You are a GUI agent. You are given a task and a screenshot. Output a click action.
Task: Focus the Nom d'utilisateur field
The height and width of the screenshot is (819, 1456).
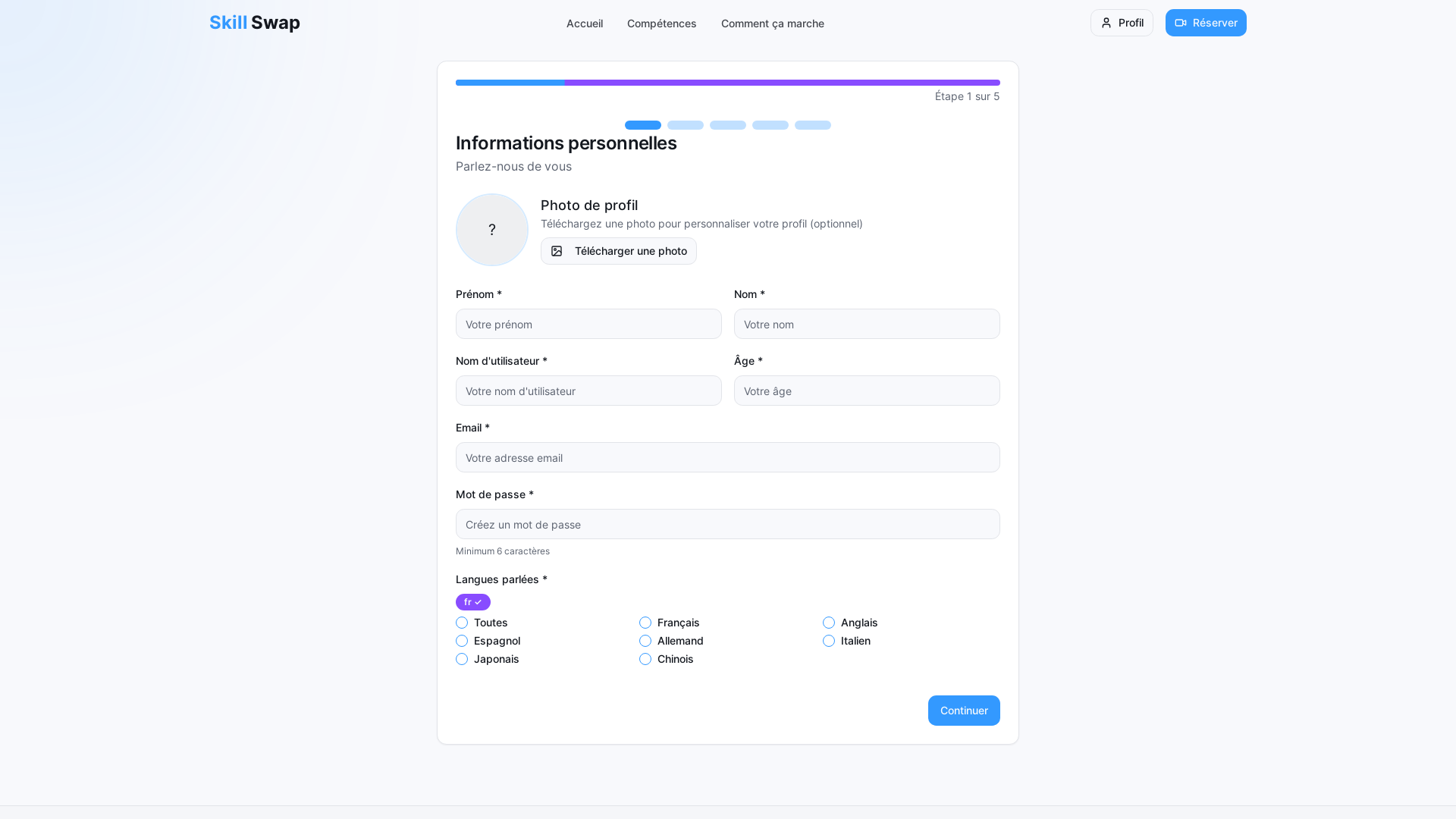588,391
